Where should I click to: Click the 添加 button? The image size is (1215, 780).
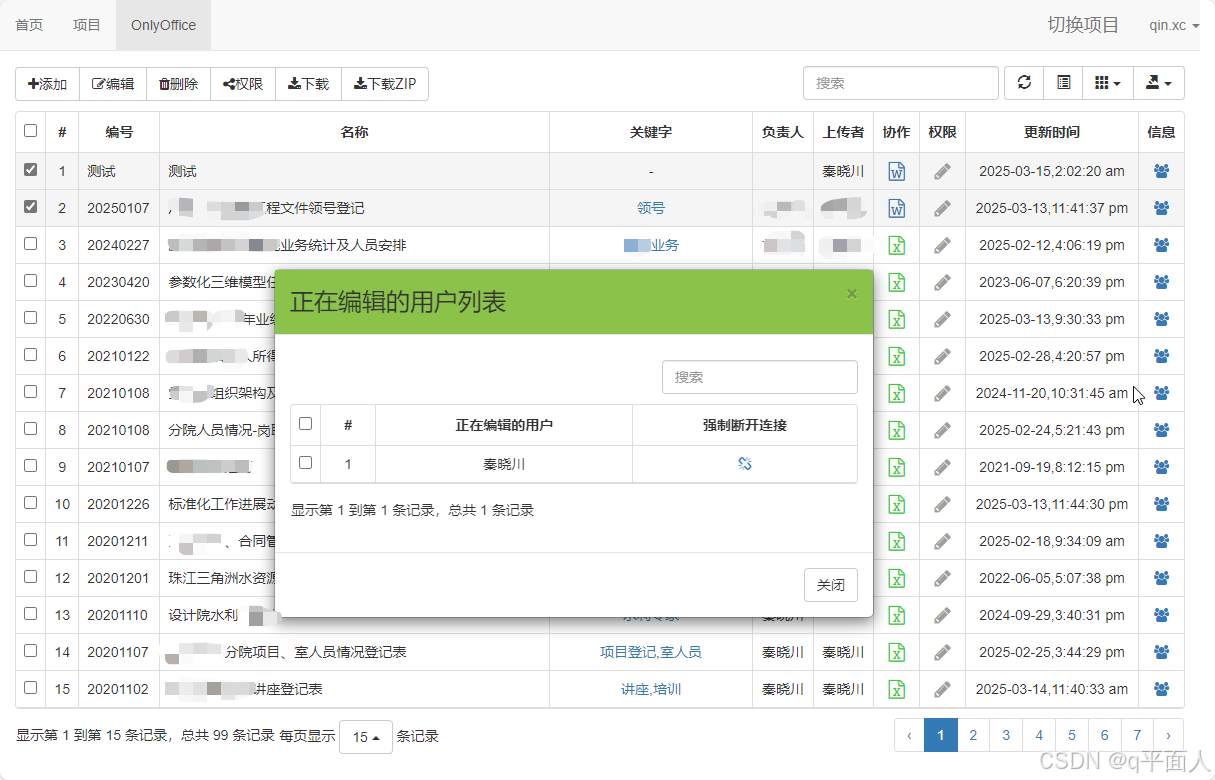(47, 84)
